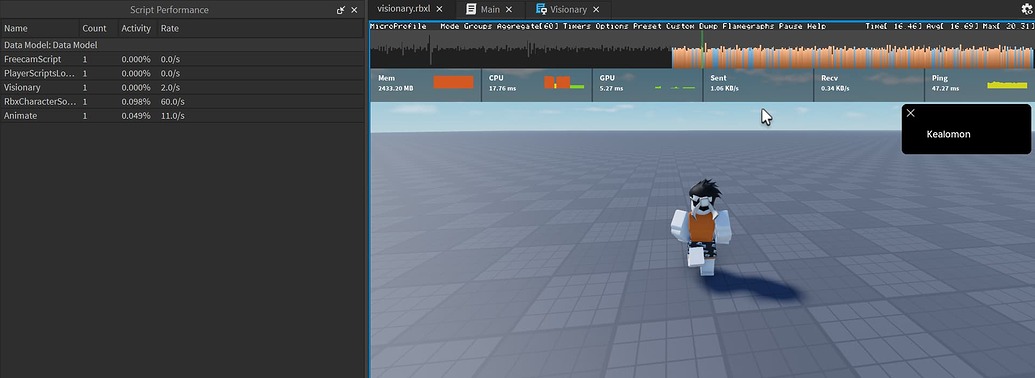The image size is (1035, 378).
Task: Close the visionary.rbxl tab
Action: pos(440,9)
